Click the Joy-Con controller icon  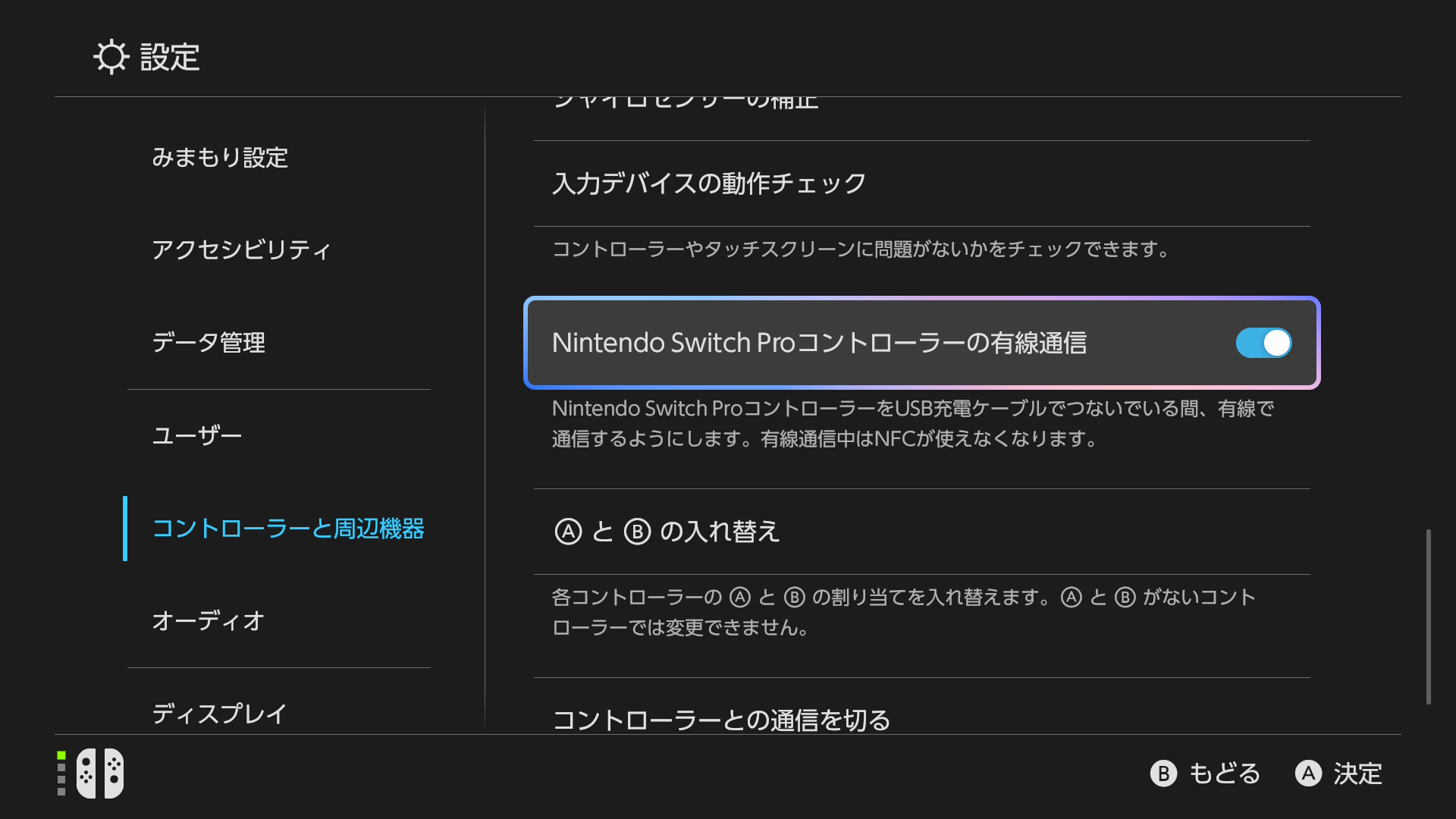click(100, 773)
